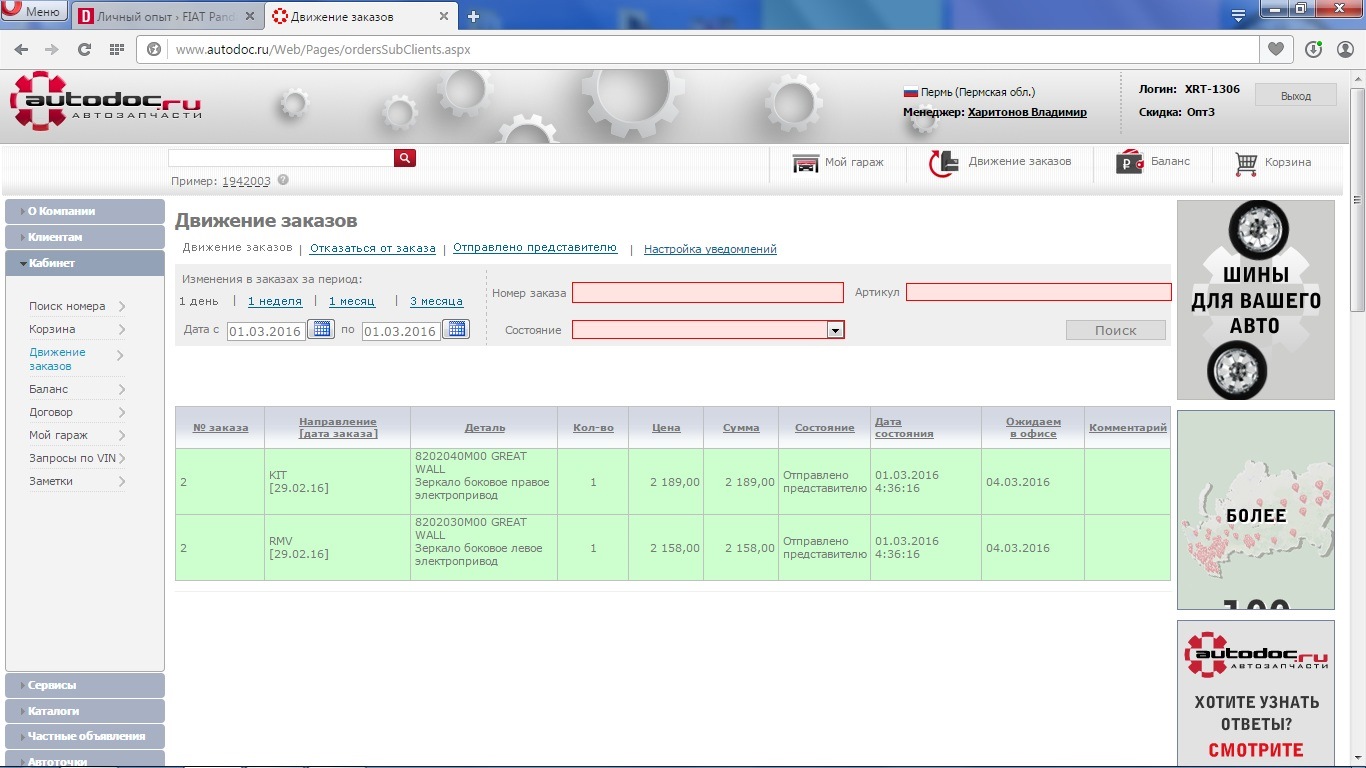Reload the page with the refresh icon
The image size is (1366, 768).
coord(84,49)
